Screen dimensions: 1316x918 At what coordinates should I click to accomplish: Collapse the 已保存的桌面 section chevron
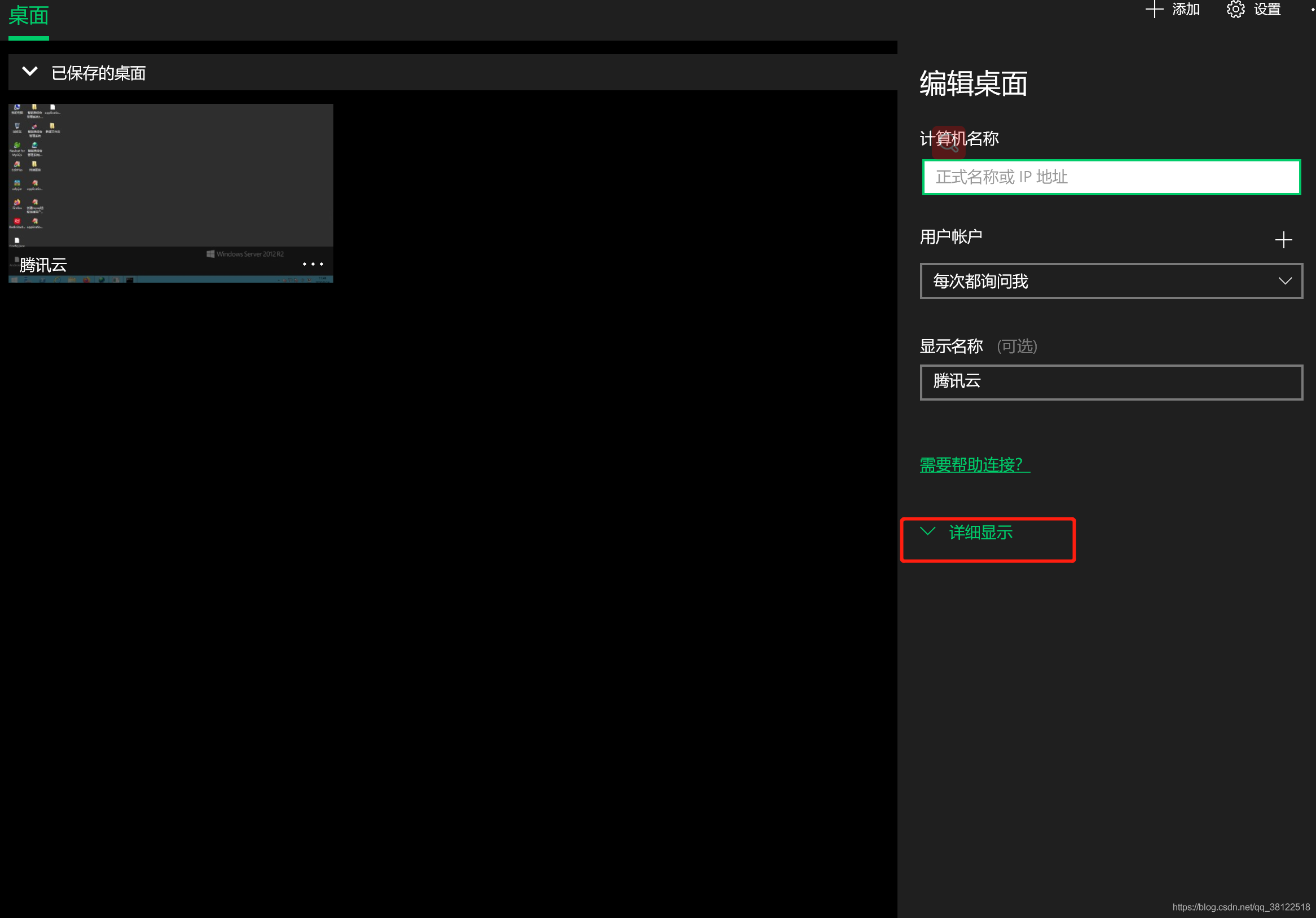point(30,72)
